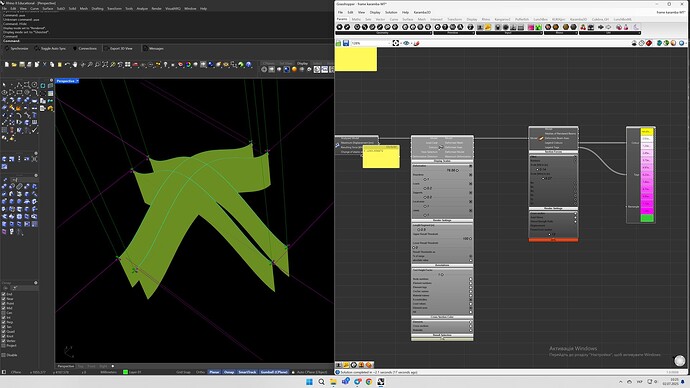Open Rhino Analyze menu
Viewport: 690px width, 388px height.
coord(142,8)
